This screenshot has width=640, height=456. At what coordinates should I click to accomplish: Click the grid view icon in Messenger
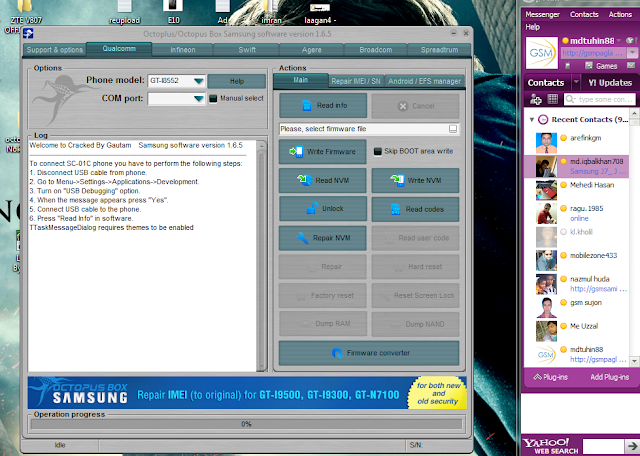point(552,99)
